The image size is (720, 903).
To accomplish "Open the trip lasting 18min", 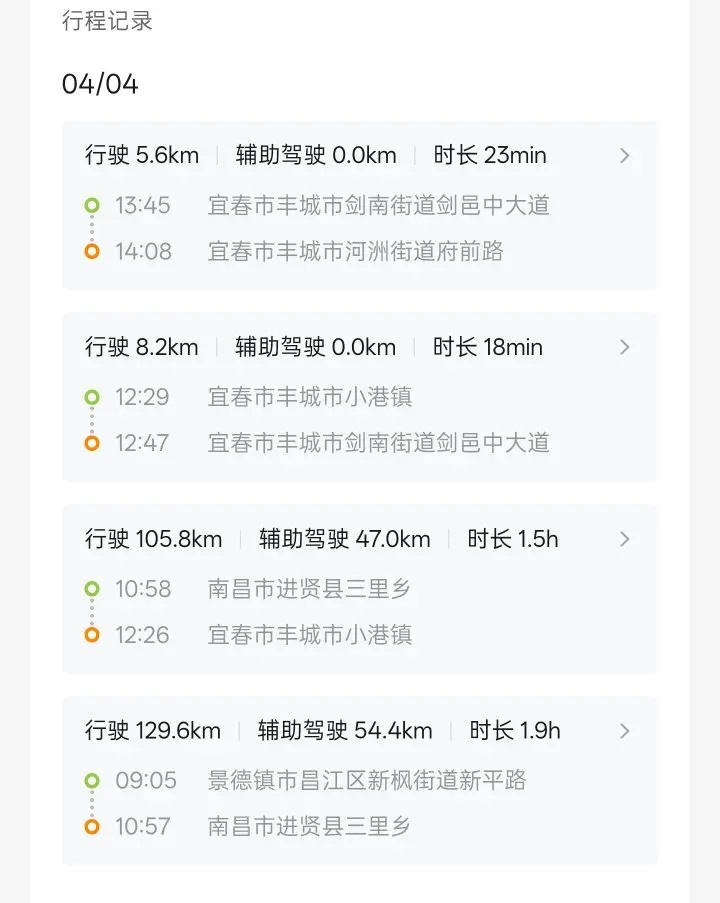I will click(488, 348).
